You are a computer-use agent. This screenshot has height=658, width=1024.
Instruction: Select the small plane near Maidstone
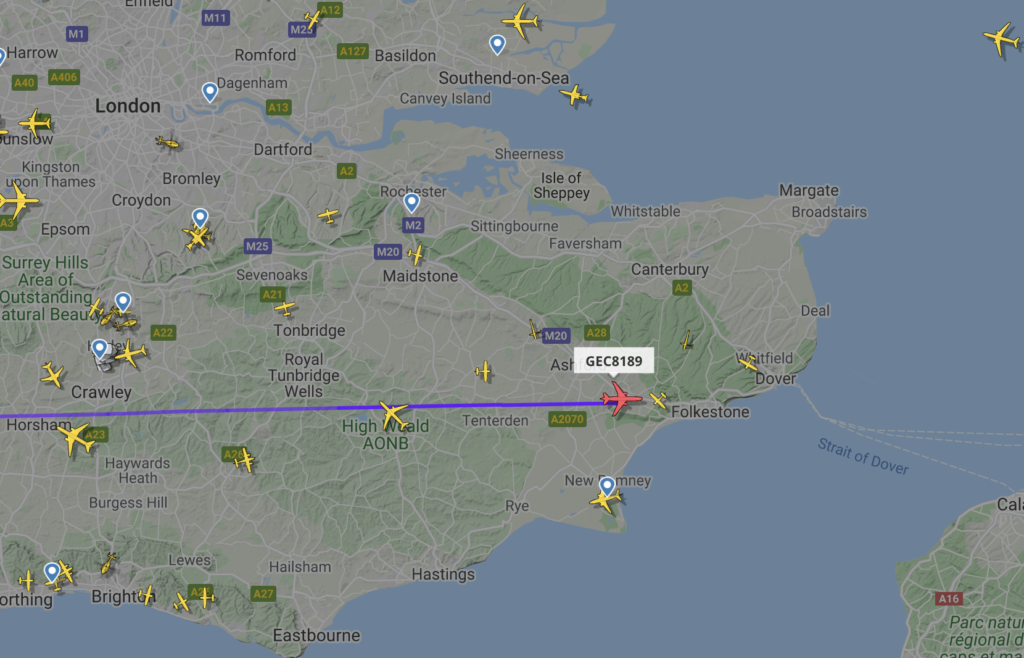[x=415, y=254]
